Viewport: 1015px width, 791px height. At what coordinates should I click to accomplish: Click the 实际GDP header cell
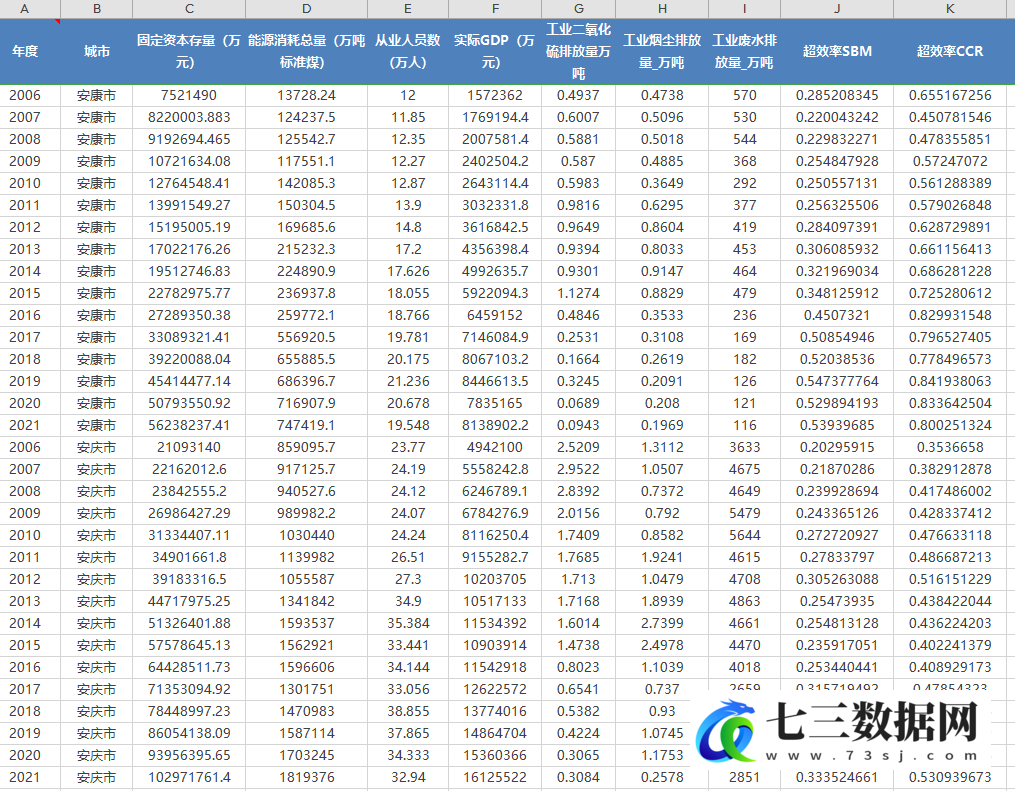(495, 51)
